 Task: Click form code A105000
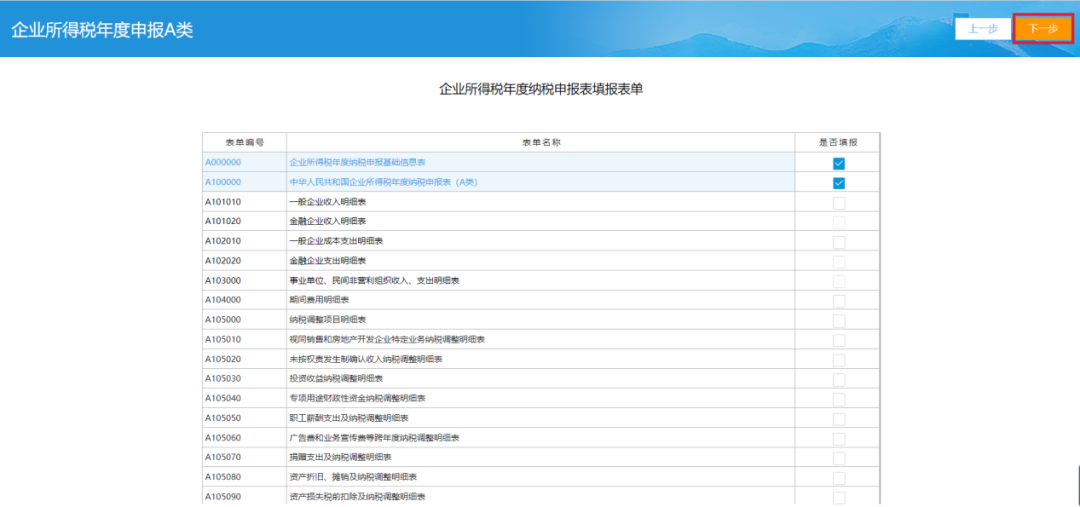click(223, 320)
